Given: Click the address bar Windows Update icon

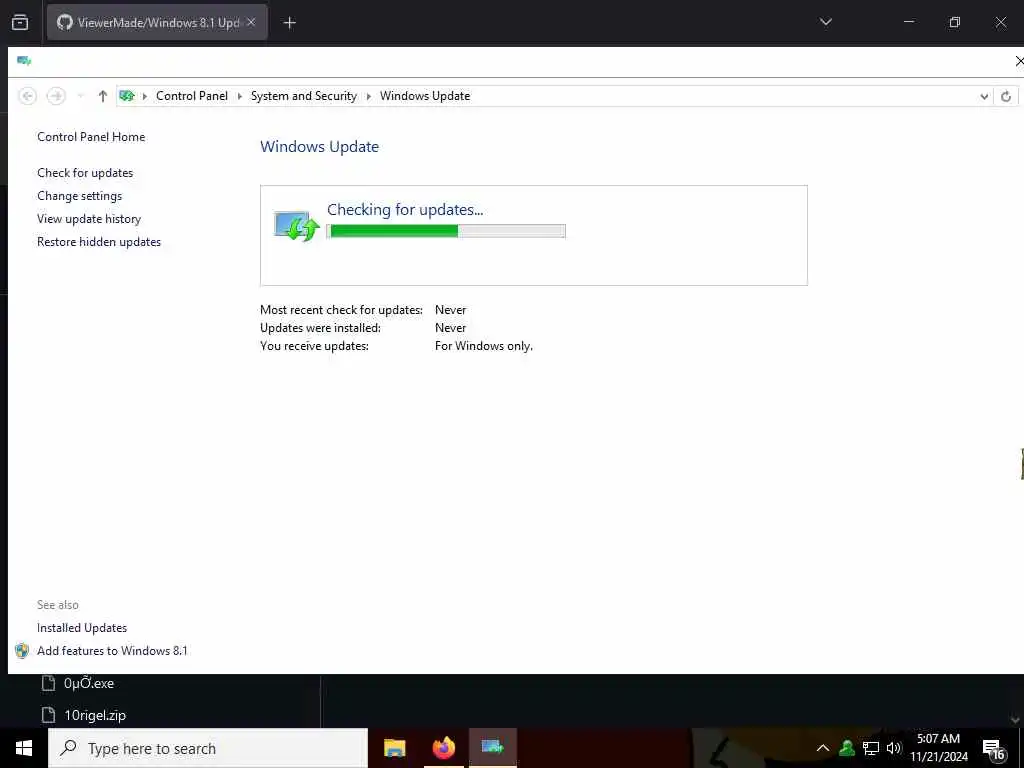Looking at the screenshot, I should point(127,95).
